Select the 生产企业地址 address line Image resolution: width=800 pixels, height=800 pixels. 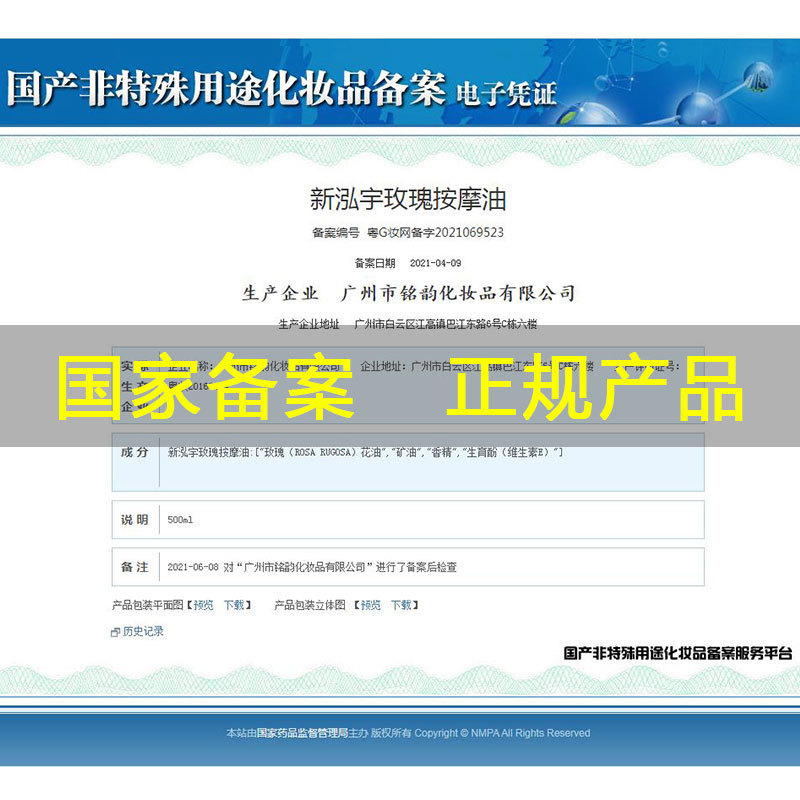coord(408,324)
